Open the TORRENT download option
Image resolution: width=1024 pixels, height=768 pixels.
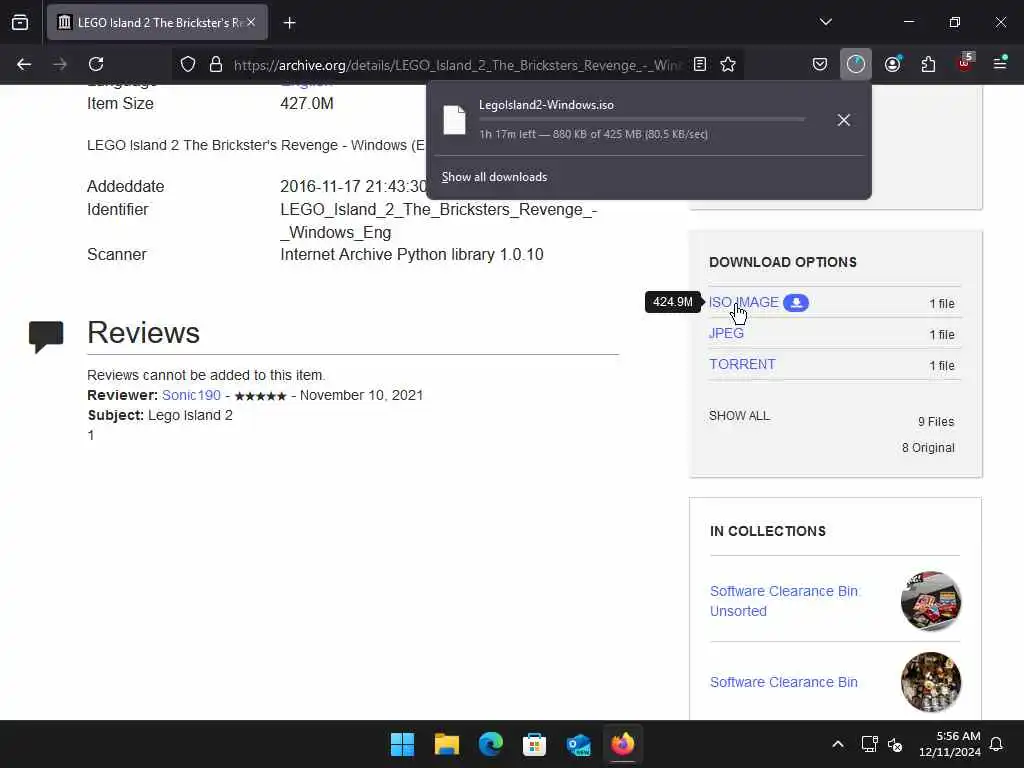click(743, 364)
